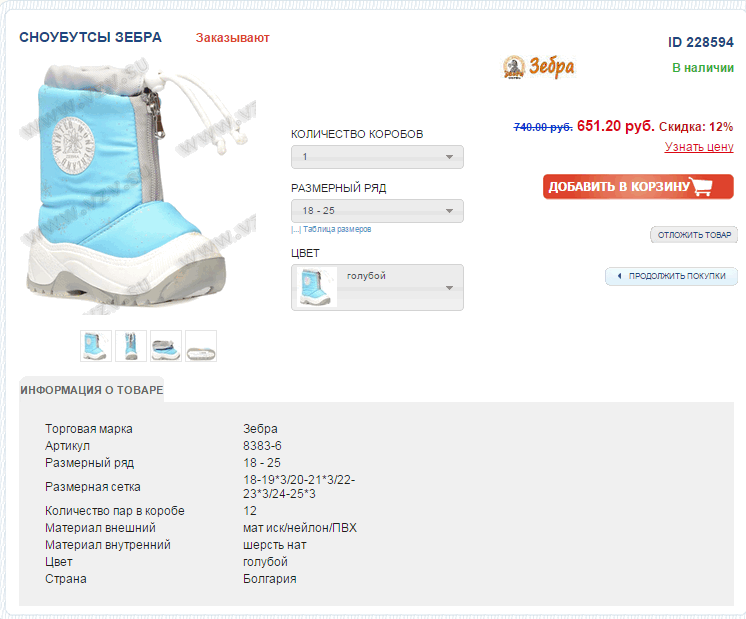Viewport: 746px width, 619px height.
Task: Click the cart icon on add-to-cart button
Action: tap(700, 186)
